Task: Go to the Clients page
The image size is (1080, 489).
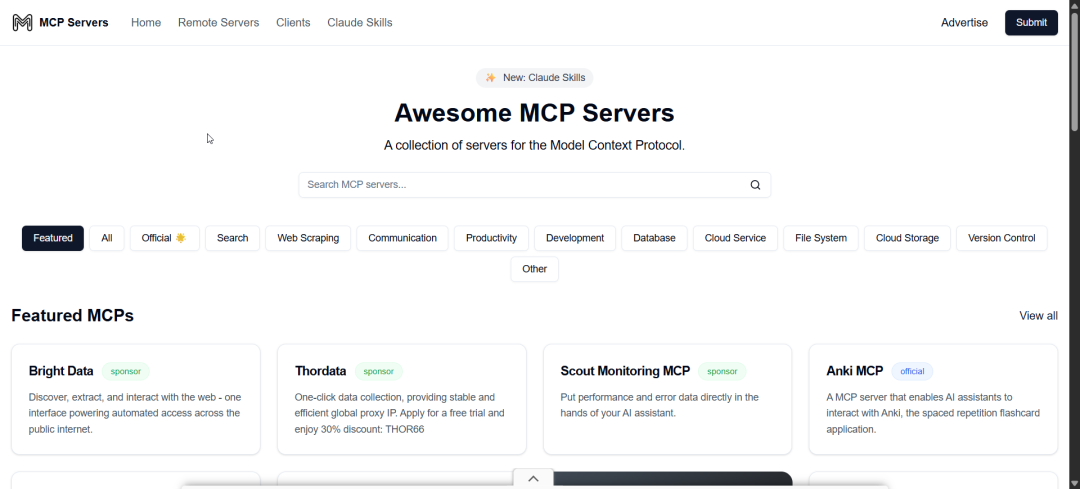Action: (293, 23)
